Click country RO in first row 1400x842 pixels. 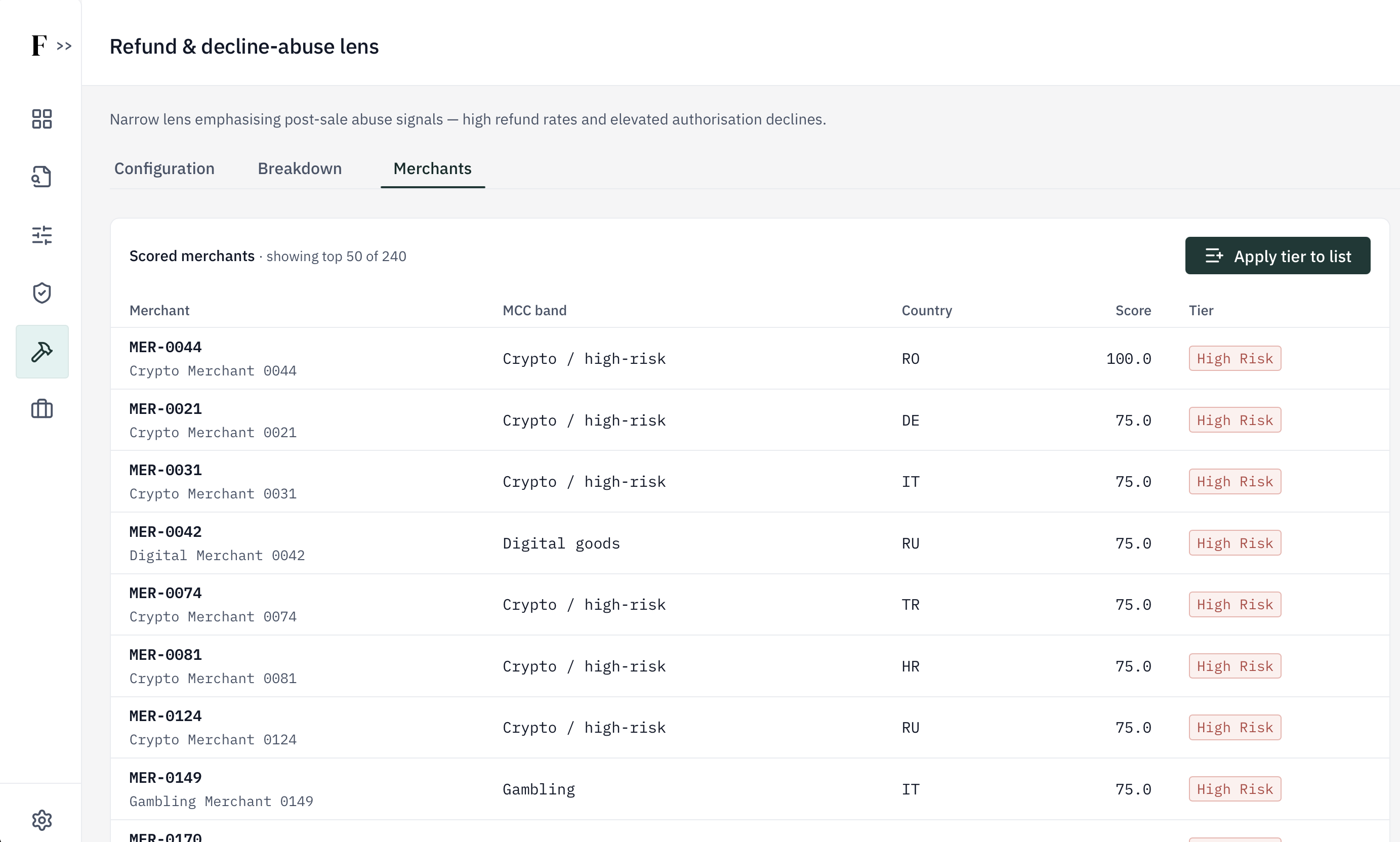(x=910, y=359)
